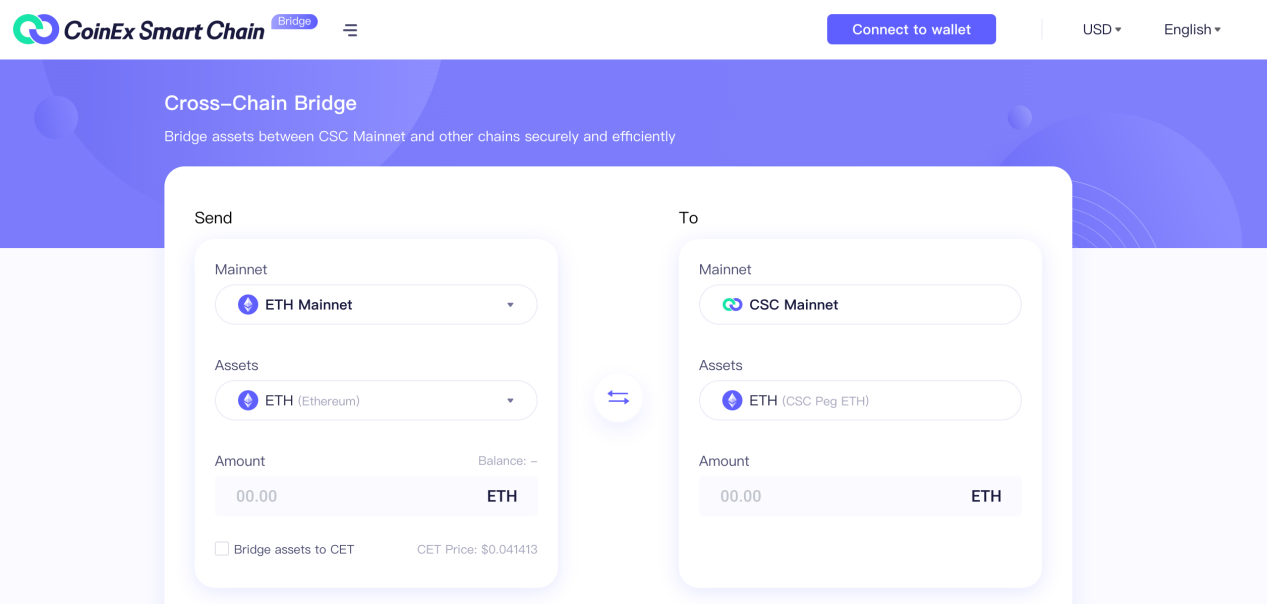The image size is (1267, 604).
Task: Click the Ethereum icon in Send Assets
Action: tap(248, 401)
